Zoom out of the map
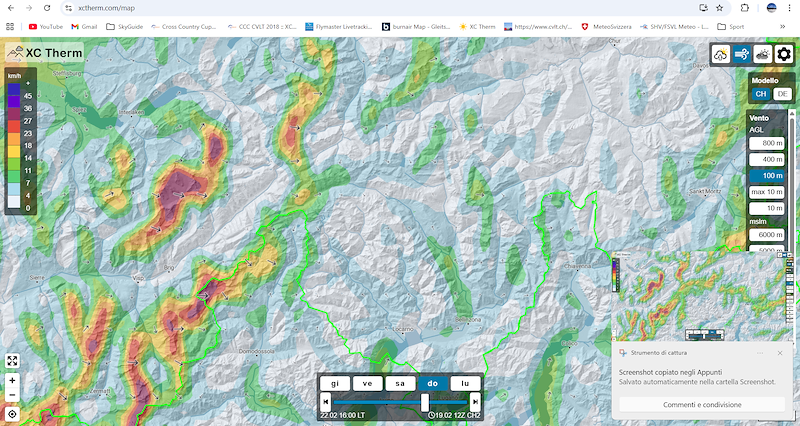The width and height of the screenshot is (800, 426). 12,395
